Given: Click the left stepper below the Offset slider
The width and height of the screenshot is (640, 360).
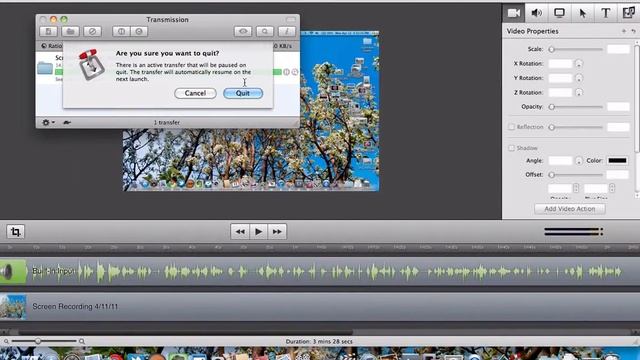Looking at the screenshot, I should 576,188.
